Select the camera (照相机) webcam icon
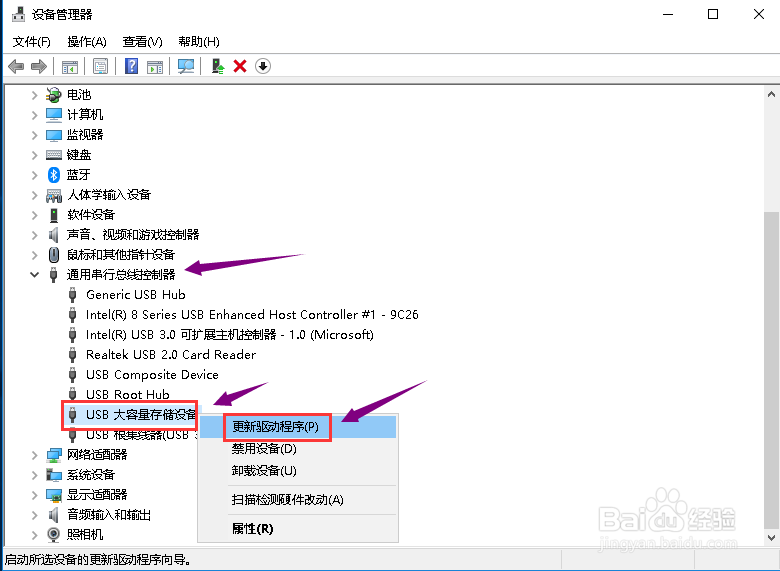The height and width of the screenshot is (571, 780). 54,535
